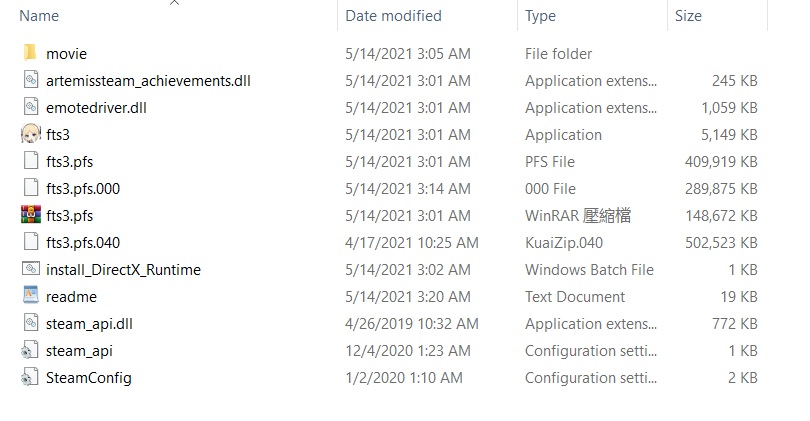The width and height of the screenshot is (810, 421).
Task: Select the steam_api configuration file icon
Action: coord(30,351)
